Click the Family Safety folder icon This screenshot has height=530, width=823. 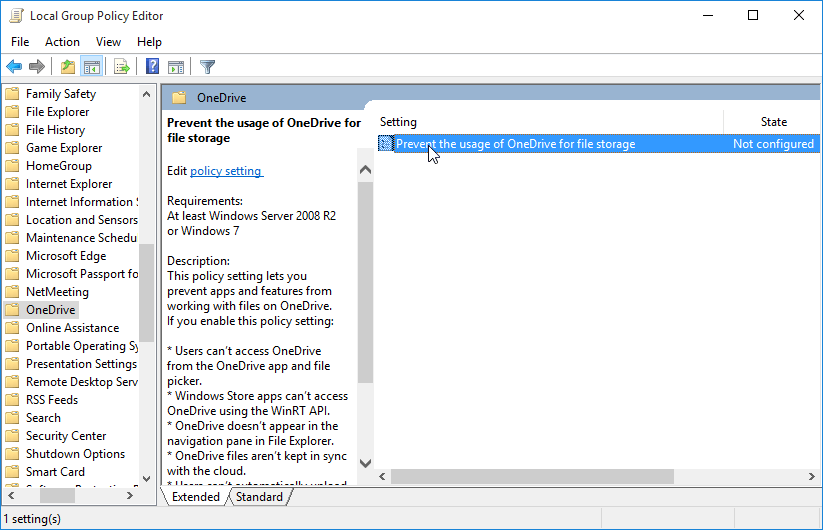click(12, 94)
